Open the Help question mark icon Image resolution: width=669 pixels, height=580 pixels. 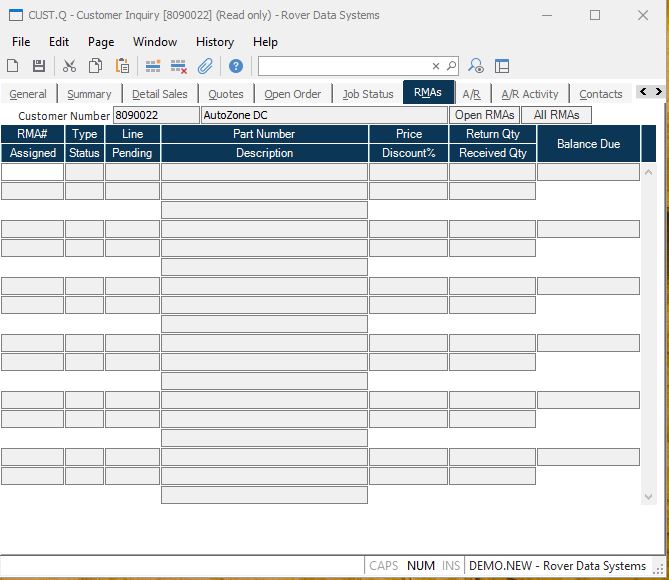[x=236, y=66]
